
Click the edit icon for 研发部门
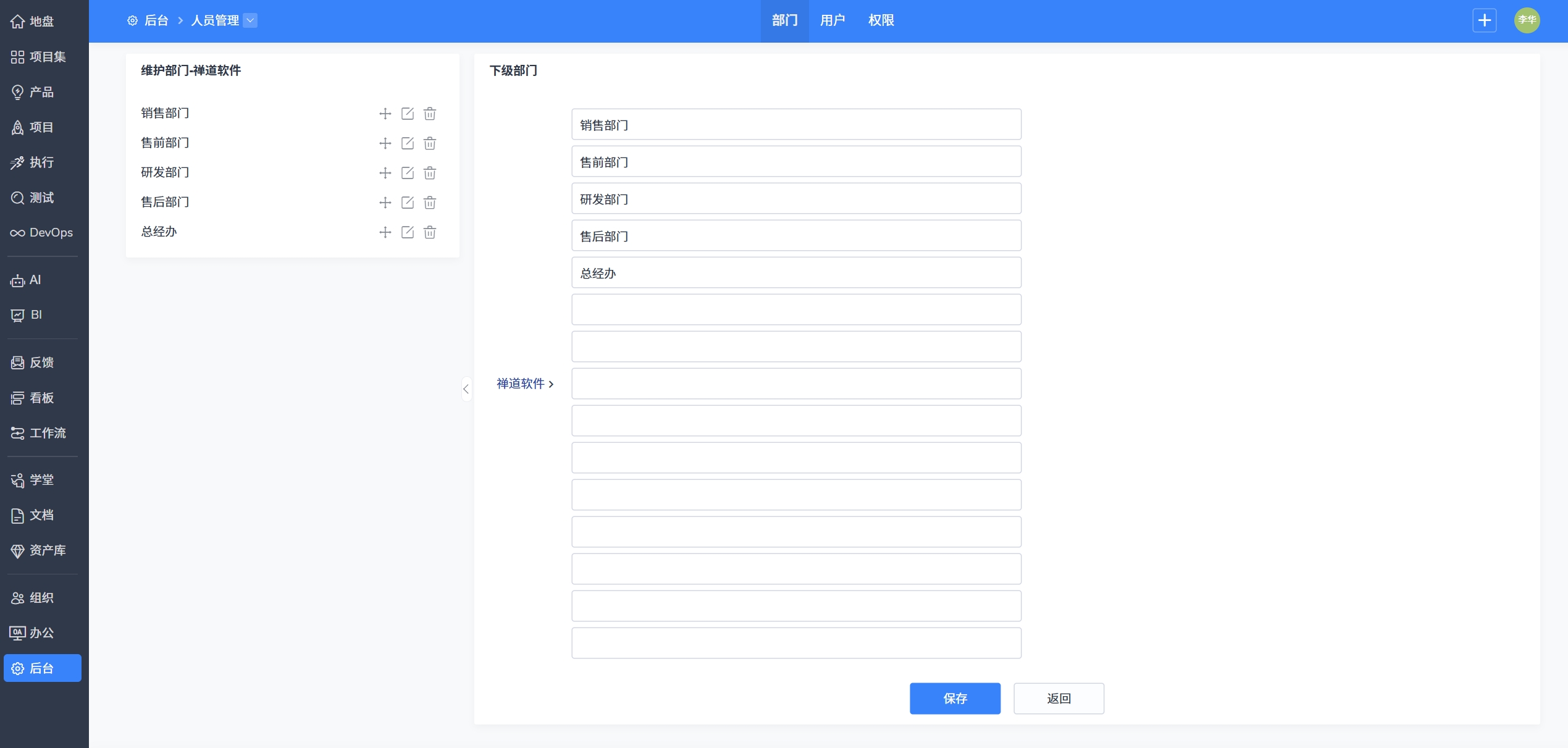point(408,173)
